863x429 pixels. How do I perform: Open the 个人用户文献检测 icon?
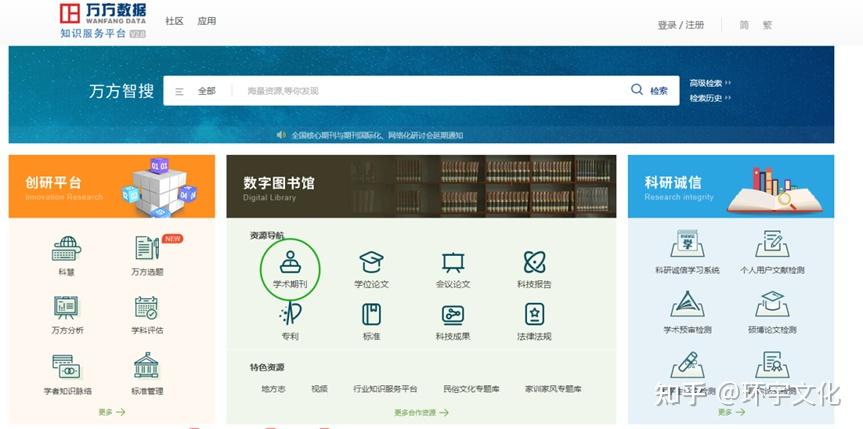click(772, 244)
